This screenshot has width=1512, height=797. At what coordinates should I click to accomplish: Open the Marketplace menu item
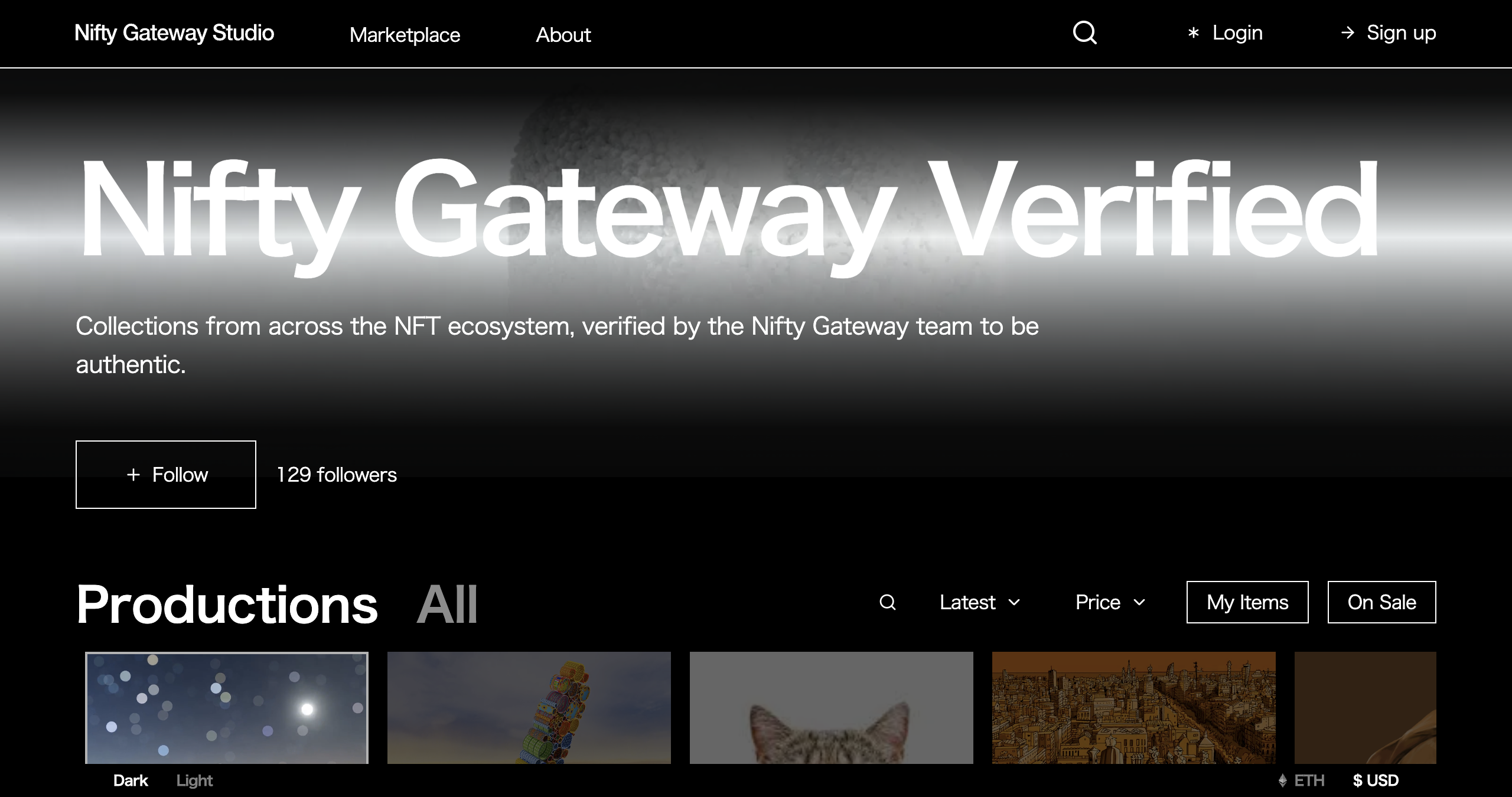point(405,35)
